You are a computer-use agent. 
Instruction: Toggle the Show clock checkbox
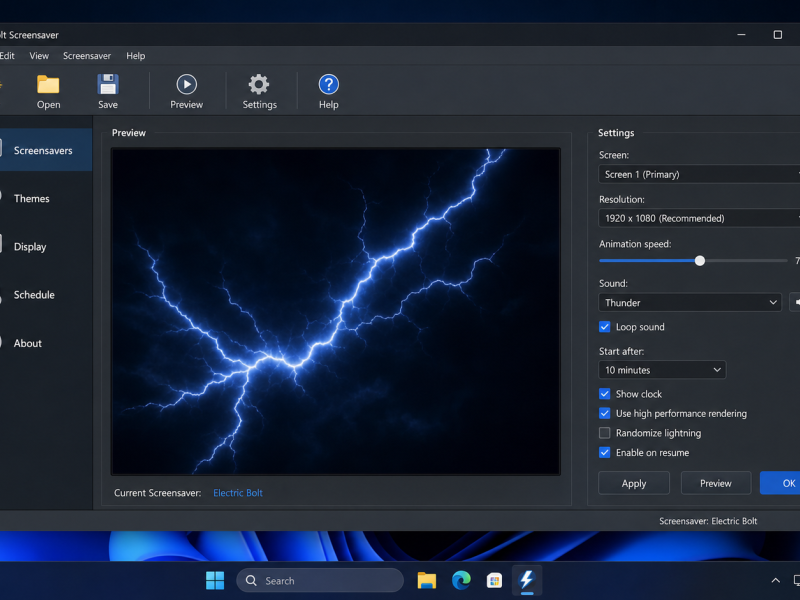pos(605,394)
